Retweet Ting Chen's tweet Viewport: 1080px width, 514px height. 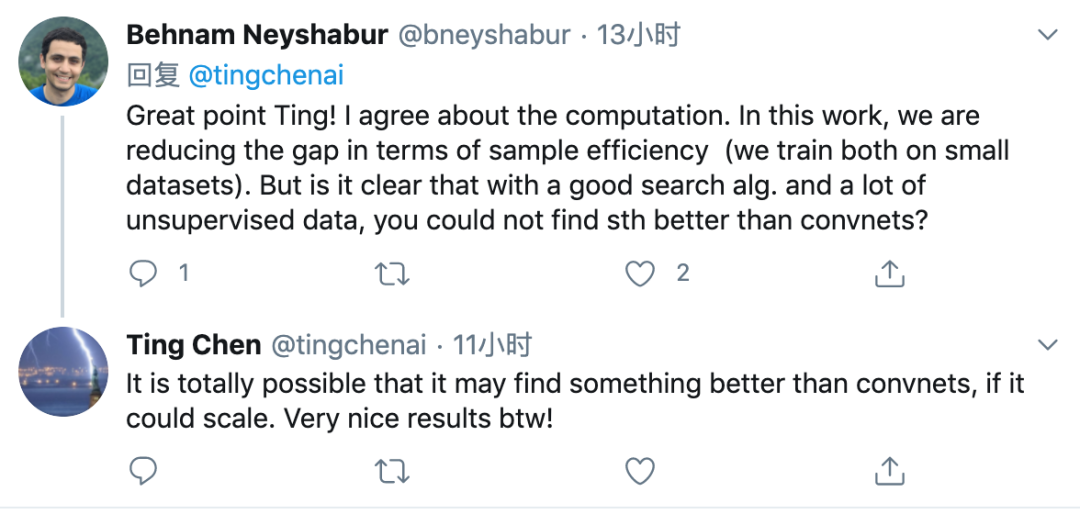click(x=392, y=470)
